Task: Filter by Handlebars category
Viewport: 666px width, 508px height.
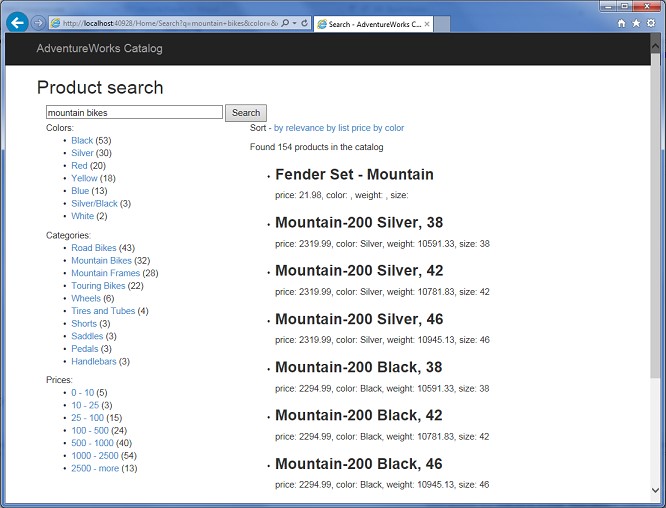Action: click(94, 361)
